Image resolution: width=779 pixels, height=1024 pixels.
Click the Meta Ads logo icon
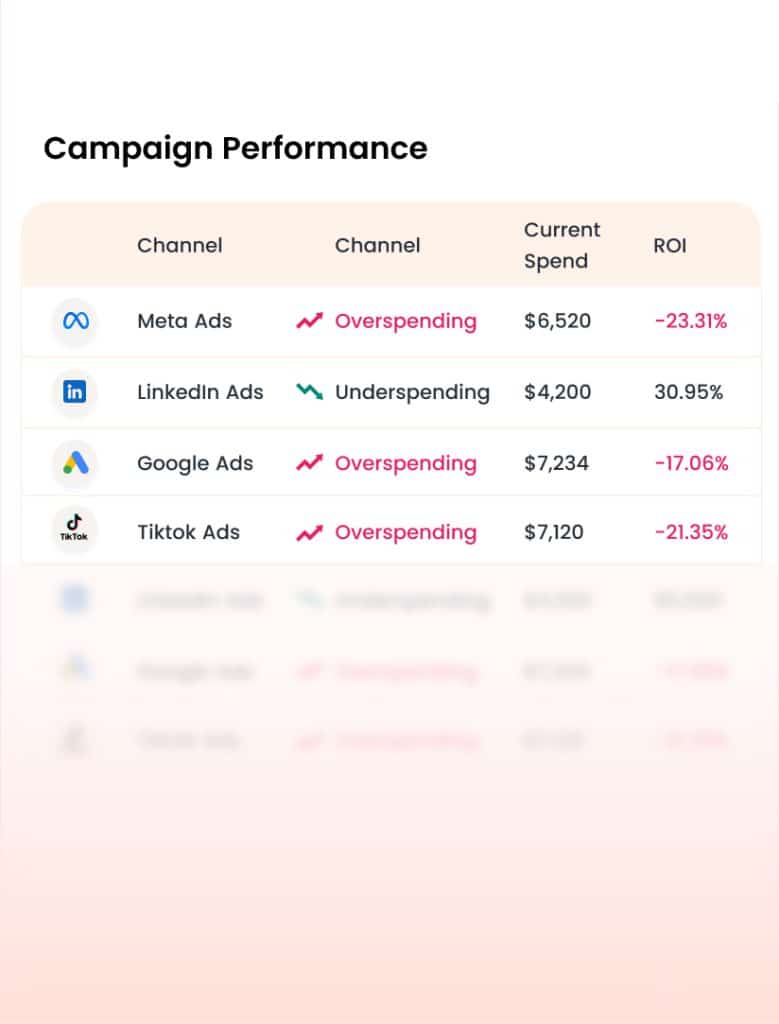[x=75, y=322]
